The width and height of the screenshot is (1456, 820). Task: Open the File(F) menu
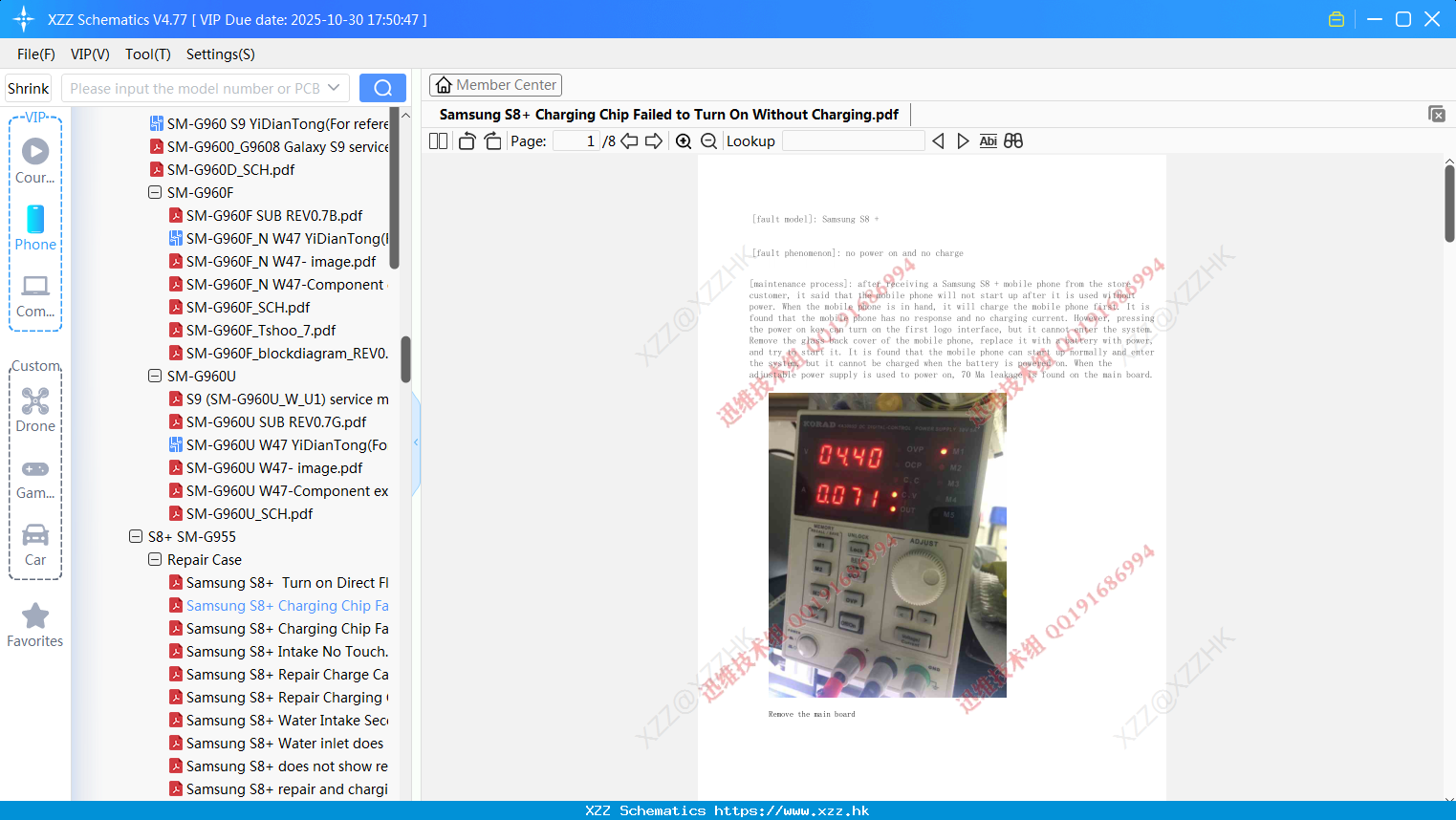36,54
